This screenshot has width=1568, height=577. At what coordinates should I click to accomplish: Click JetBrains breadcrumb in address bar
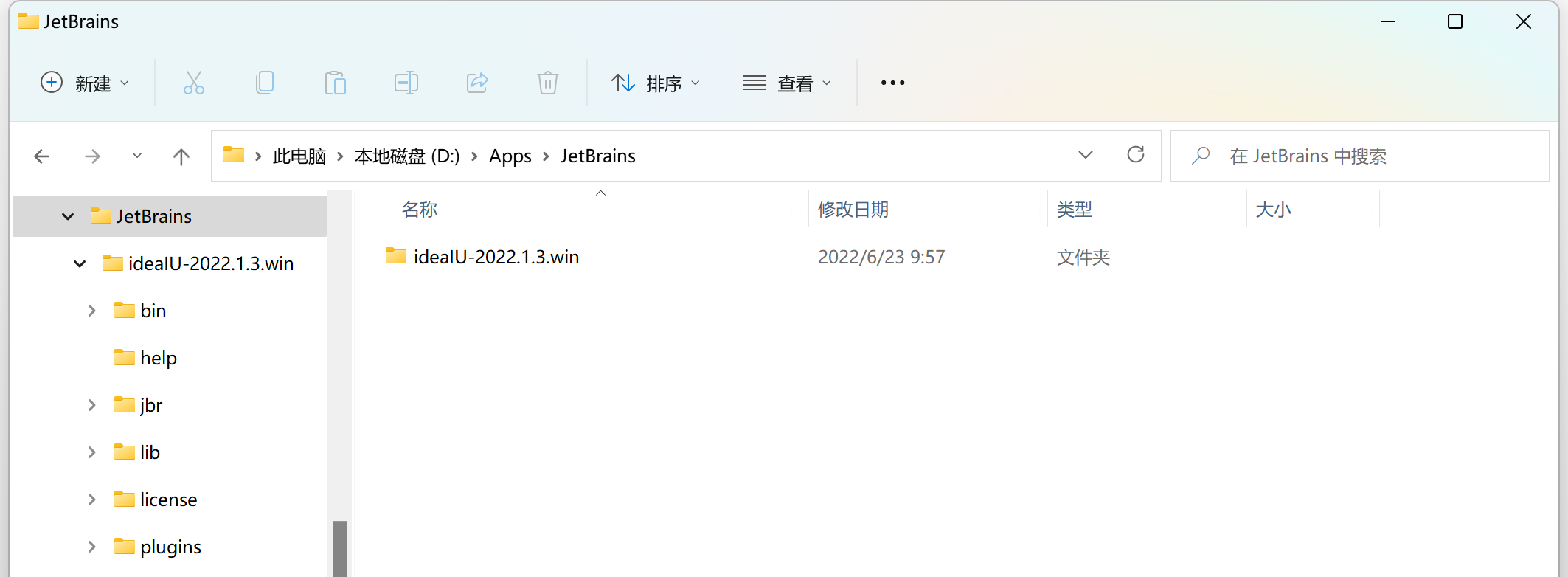[598, 156]
